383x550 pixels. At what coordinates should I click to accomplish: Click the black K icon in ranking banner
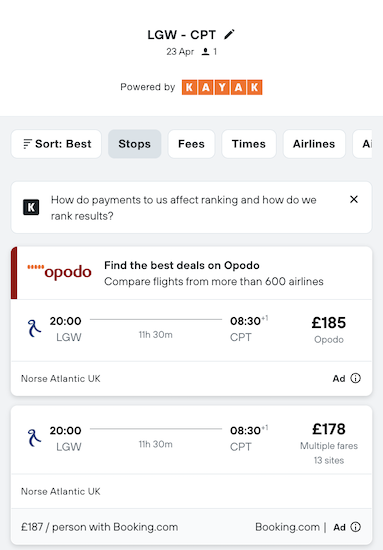(x=31, y=207)
